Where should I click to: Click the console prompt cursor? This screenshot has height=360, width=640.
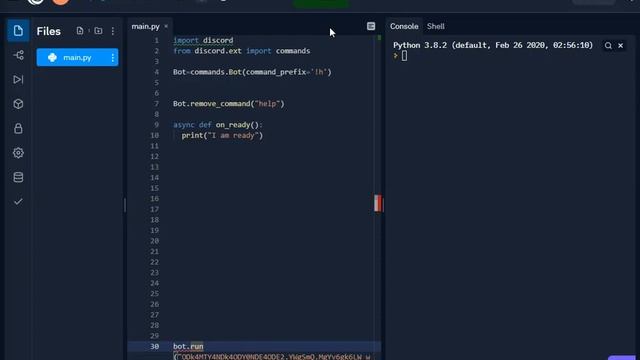404,56
